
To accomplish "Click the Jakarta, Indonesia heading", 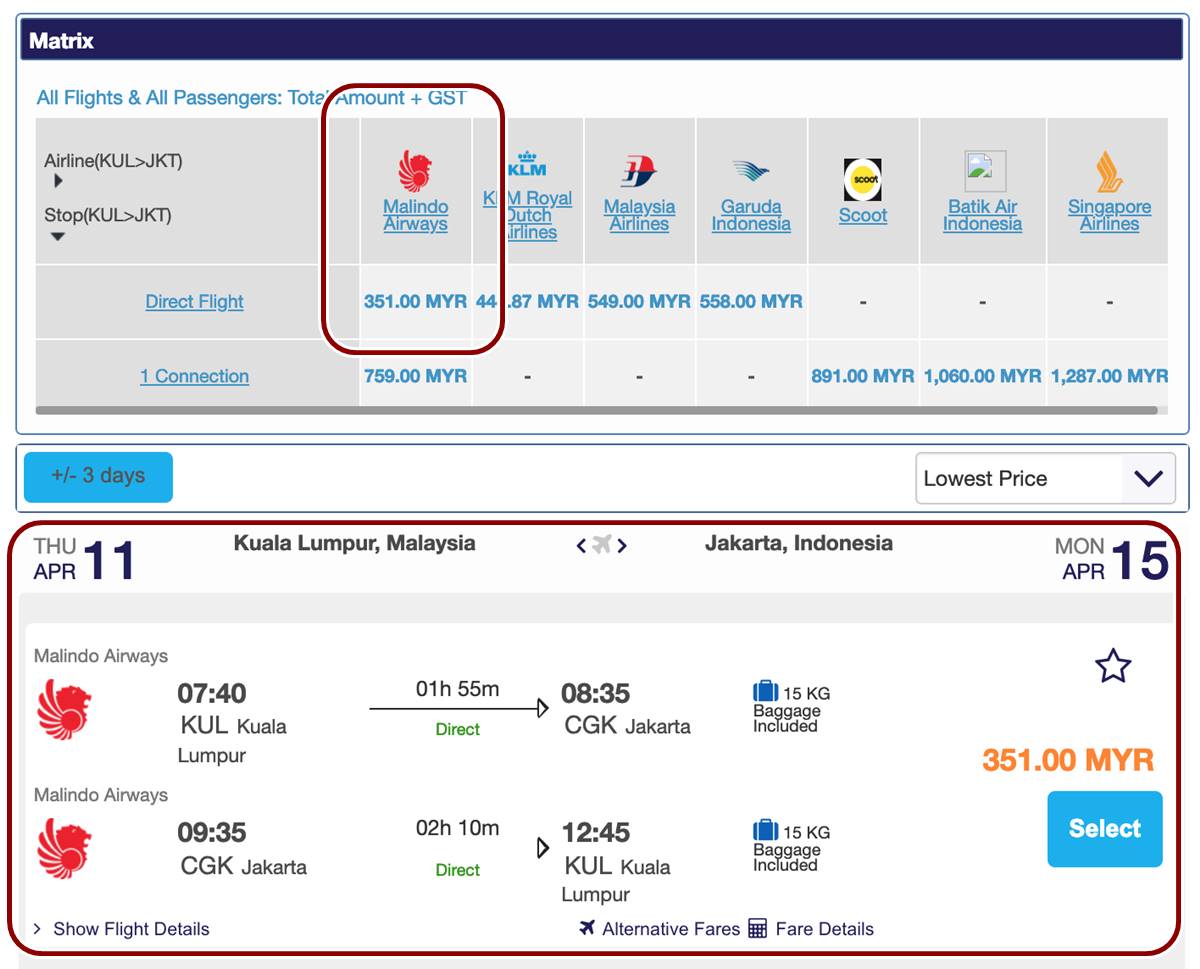I will click(x=799, y=543).
